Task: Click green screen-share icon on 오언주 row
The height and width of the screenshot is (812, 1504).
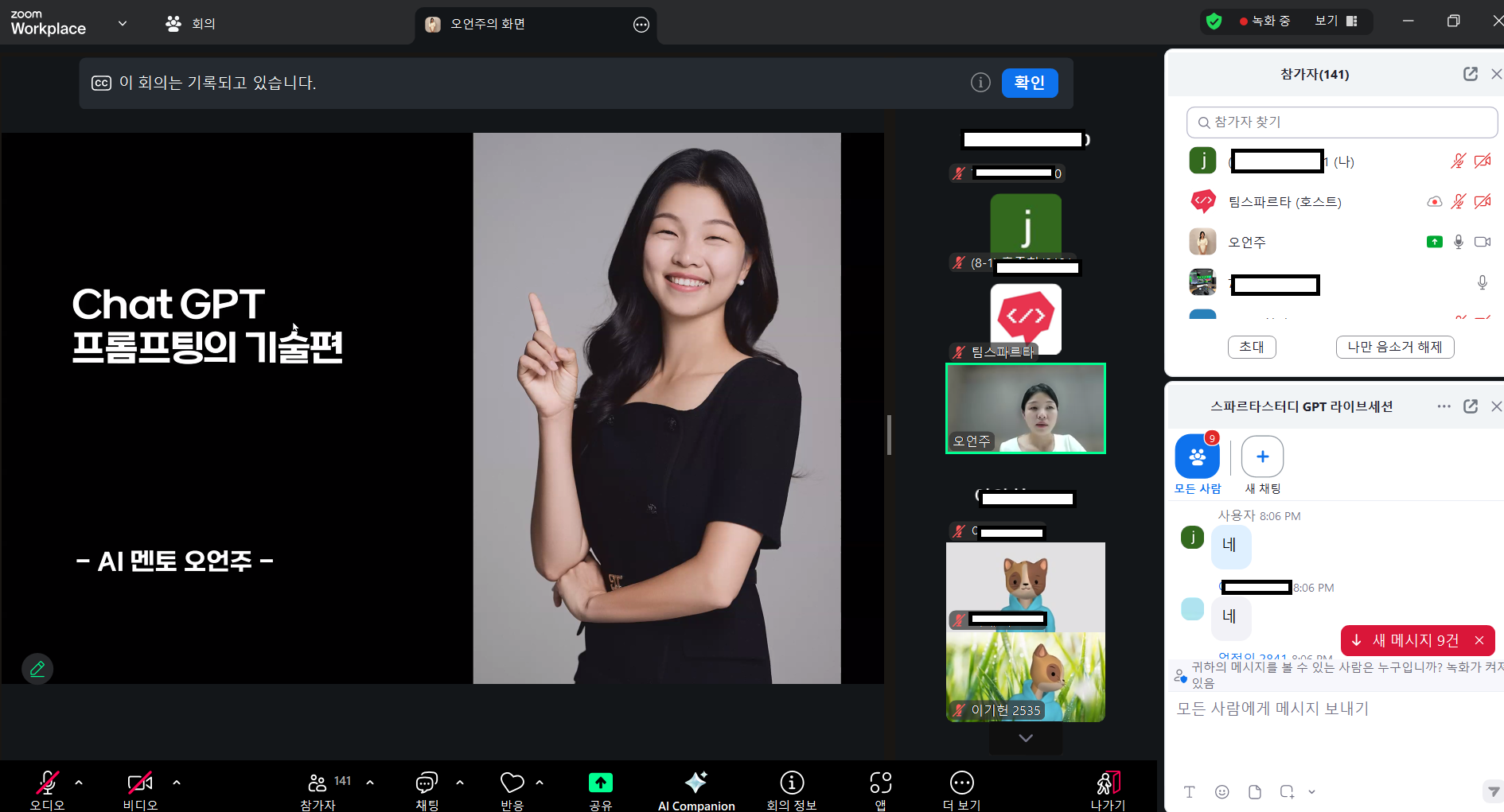Action: point(1434,242)
